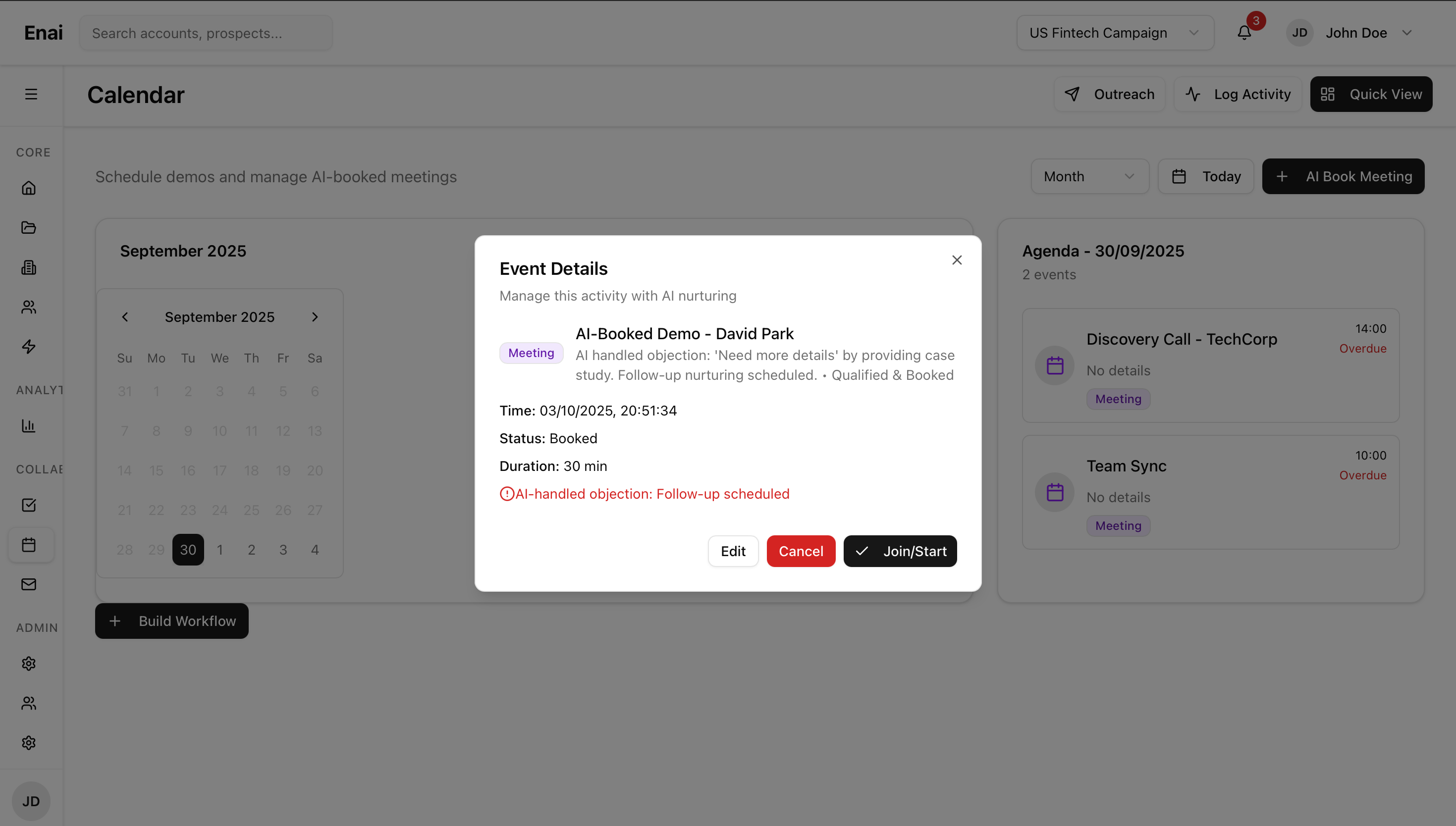Click Edit in Event Details

point(733,551)
